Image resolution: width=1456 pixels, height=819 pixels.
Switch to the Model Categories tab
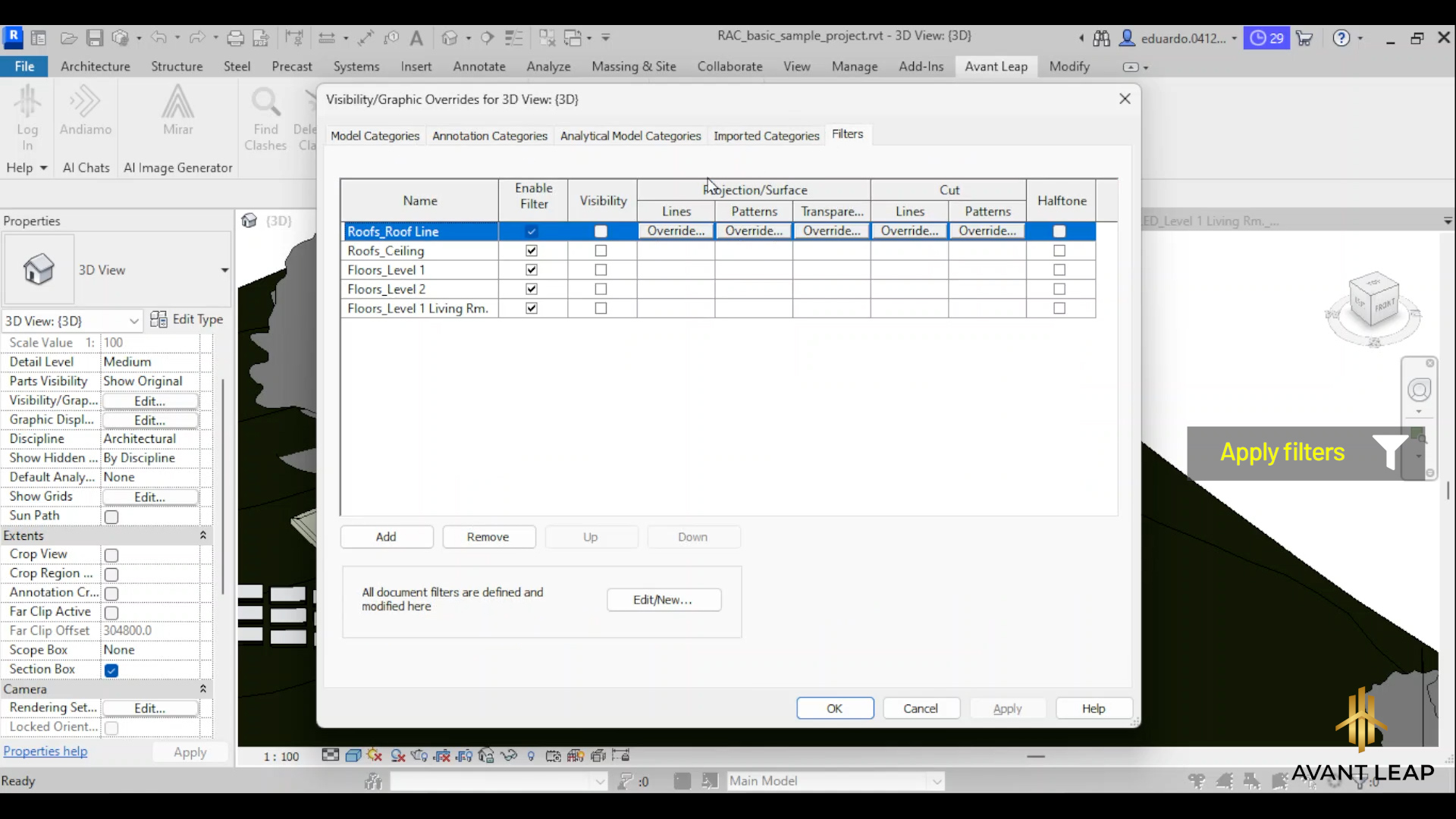click(x=375, y=136)
